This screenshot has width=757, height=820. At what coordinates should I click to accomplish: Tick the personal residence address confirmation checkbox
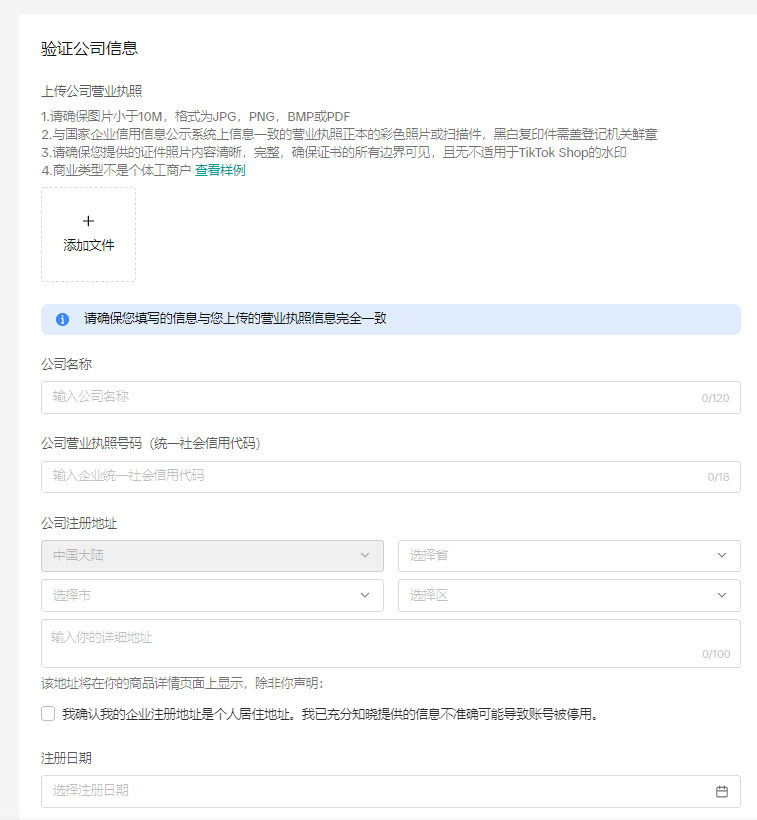(x=48, y=714)
